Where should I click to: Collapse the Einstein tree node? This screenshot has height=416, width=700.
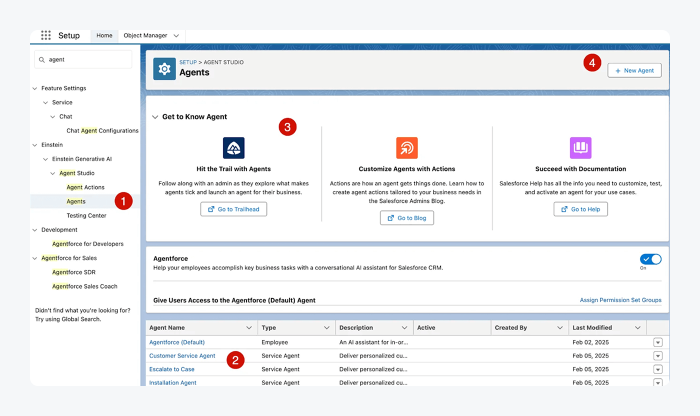35,145
